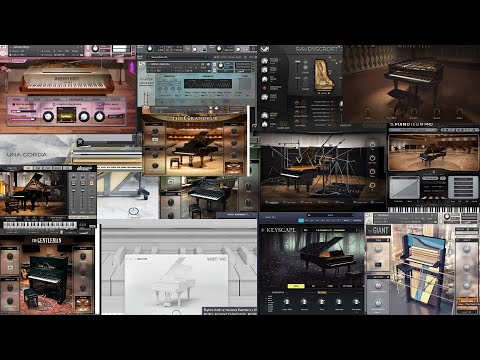This screenshot has height=360, width=480.
Task: Click the RAVENSCROFT title
Action: 316,50
